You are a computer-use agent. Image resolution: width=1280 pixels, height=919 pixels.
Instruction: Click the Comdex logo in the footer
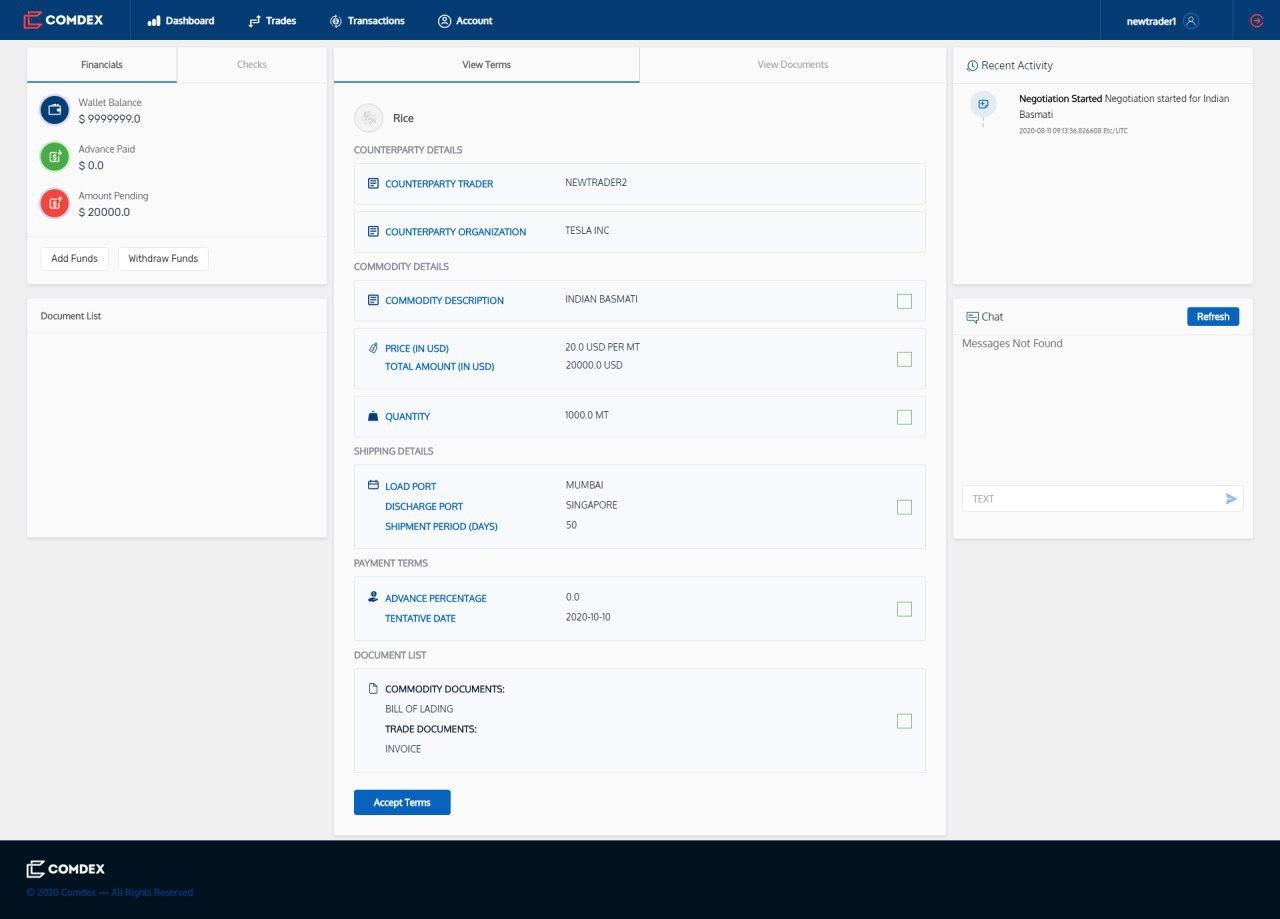click(x=65, y=868)
